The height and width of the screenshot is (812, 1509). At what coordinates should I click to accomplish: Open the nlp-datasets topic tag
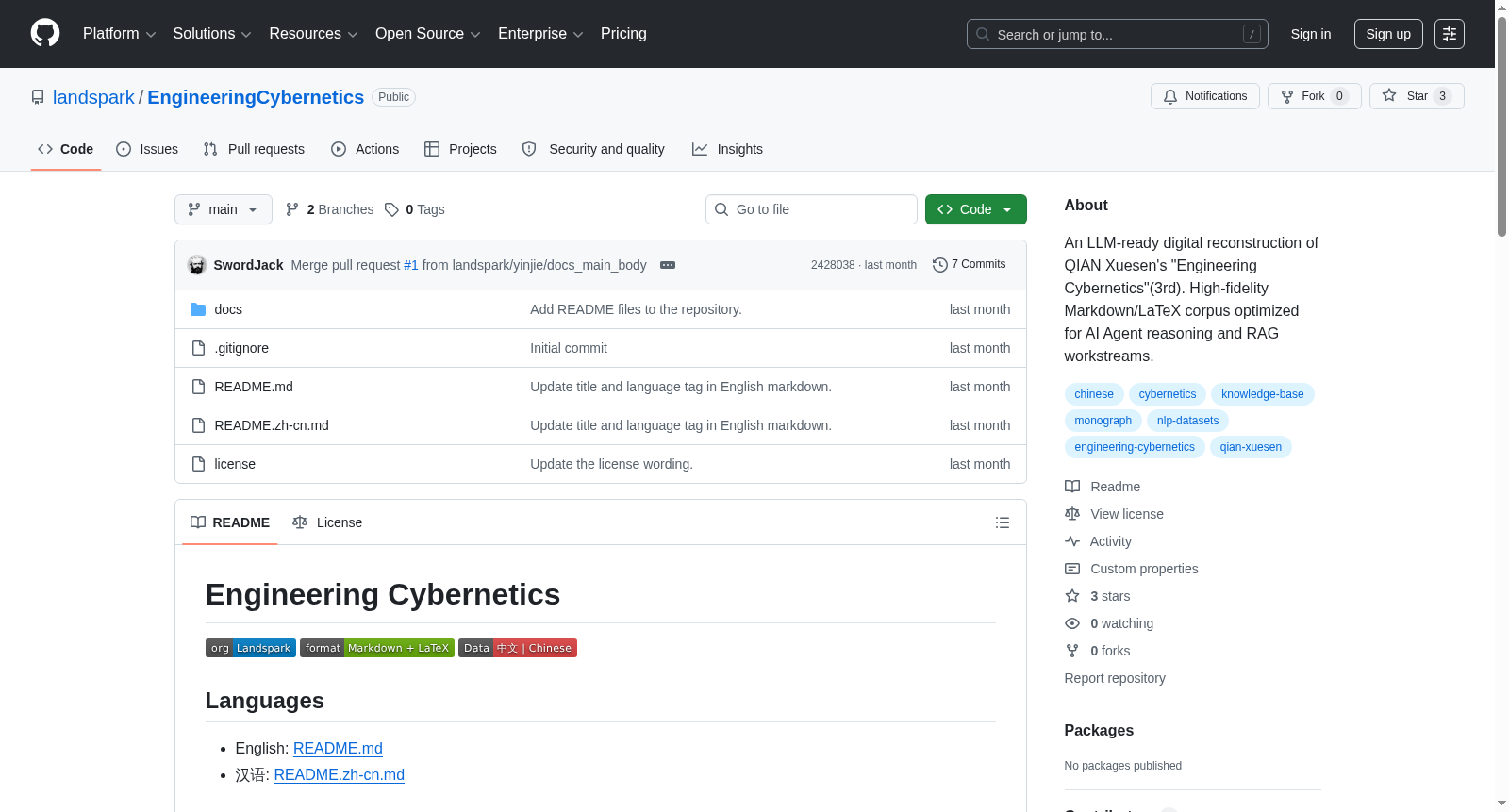tap(1188, 421)
